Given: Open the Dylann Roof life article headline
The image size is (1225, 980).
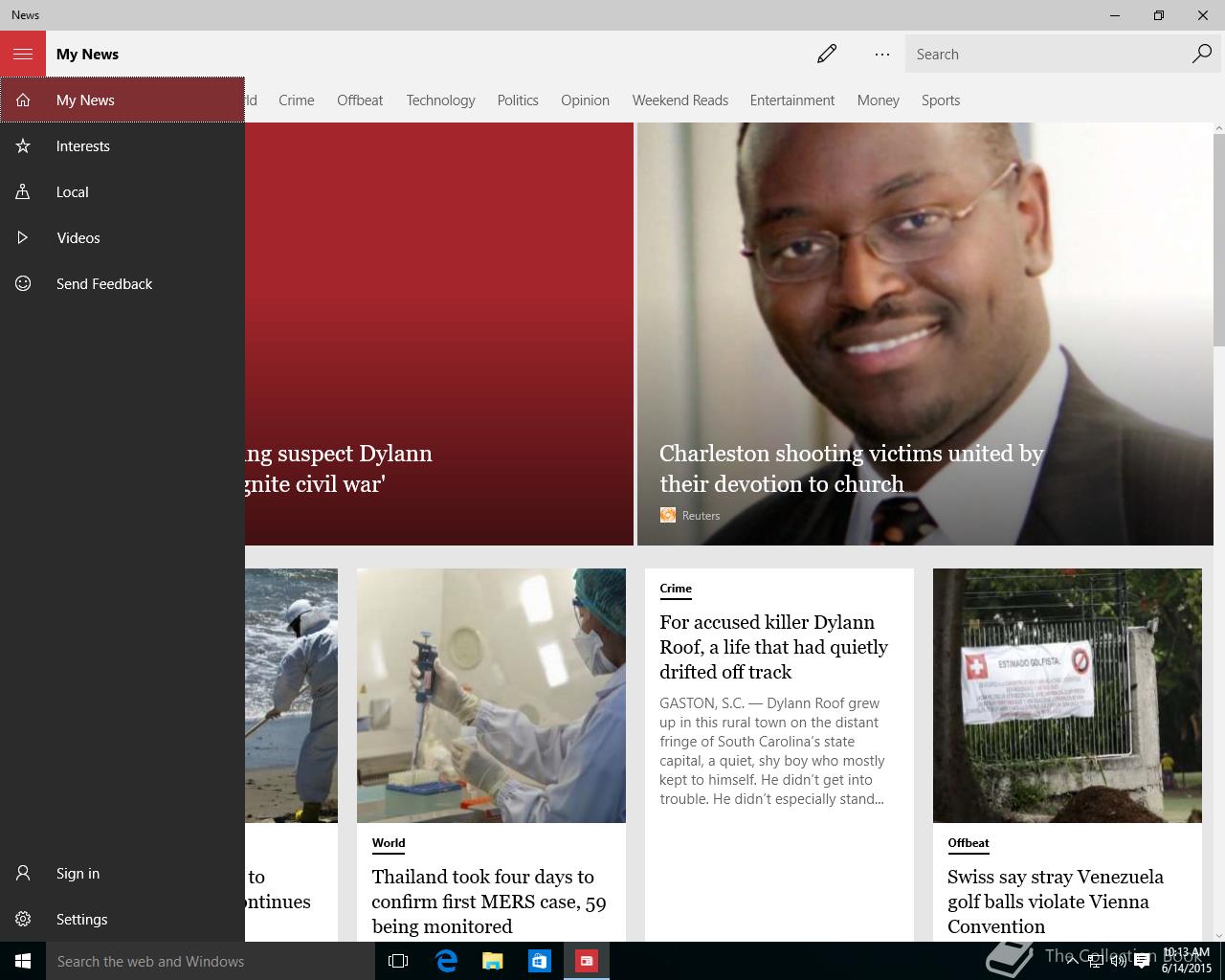Looking at the screenshot, I should pos(773,647).
